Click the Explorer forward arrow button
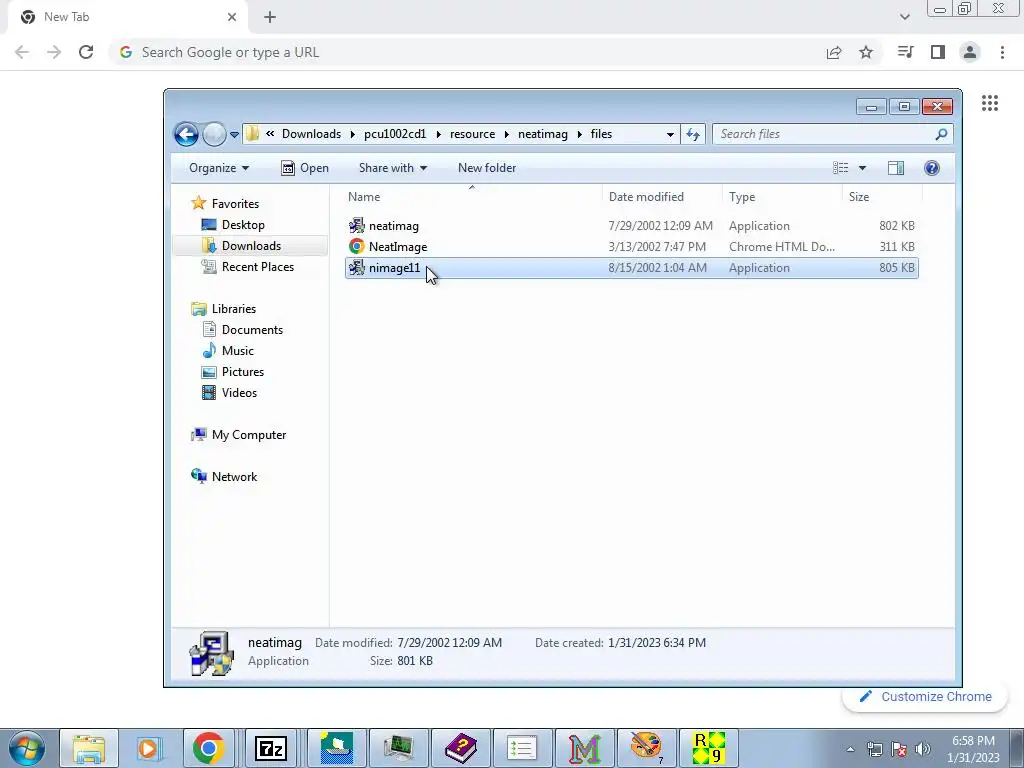1024x768 pixels. [214, 135]
